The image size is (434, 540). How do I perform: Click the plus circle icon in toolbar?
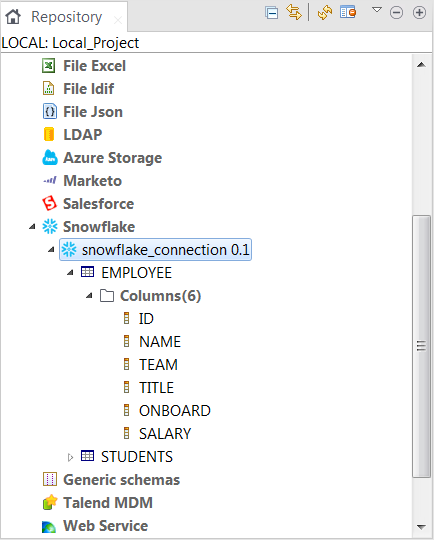click(419, 13)
